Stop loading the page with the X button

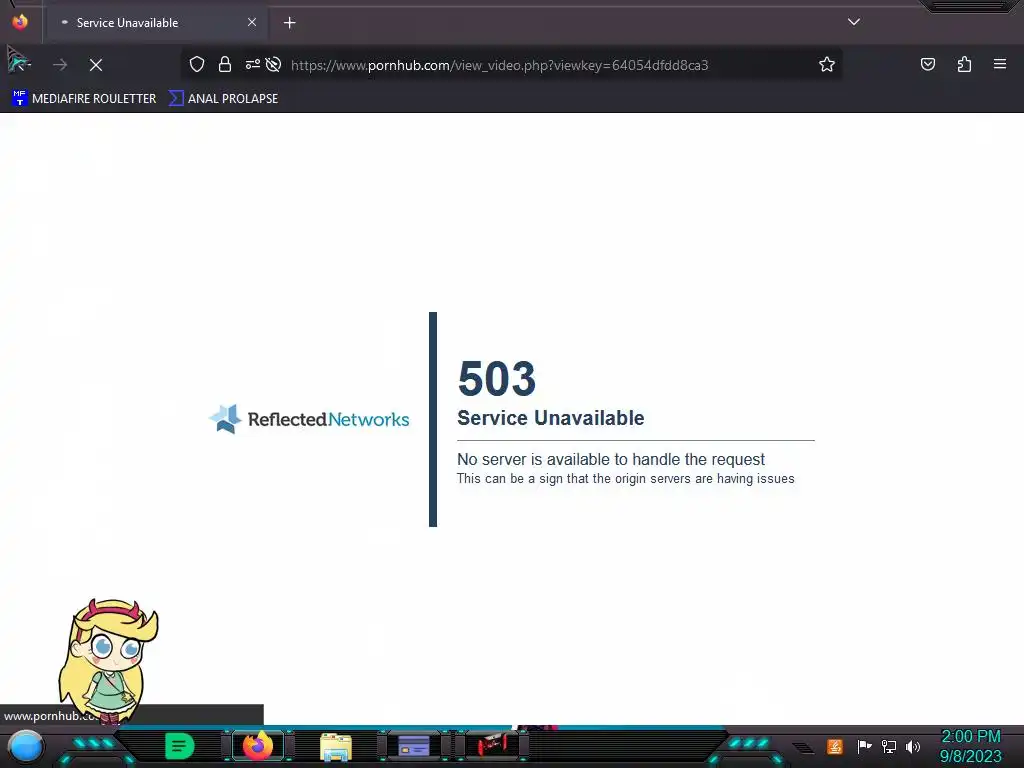click(x=96, y=65)
